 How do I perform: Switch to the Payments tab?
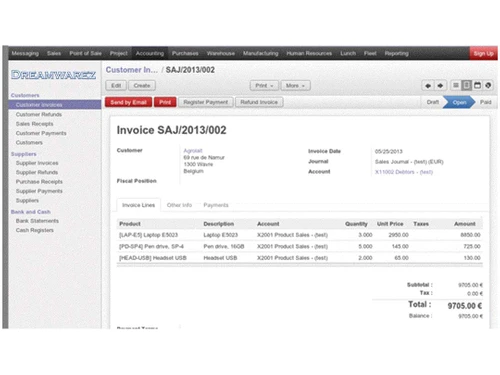pos(216,205)
